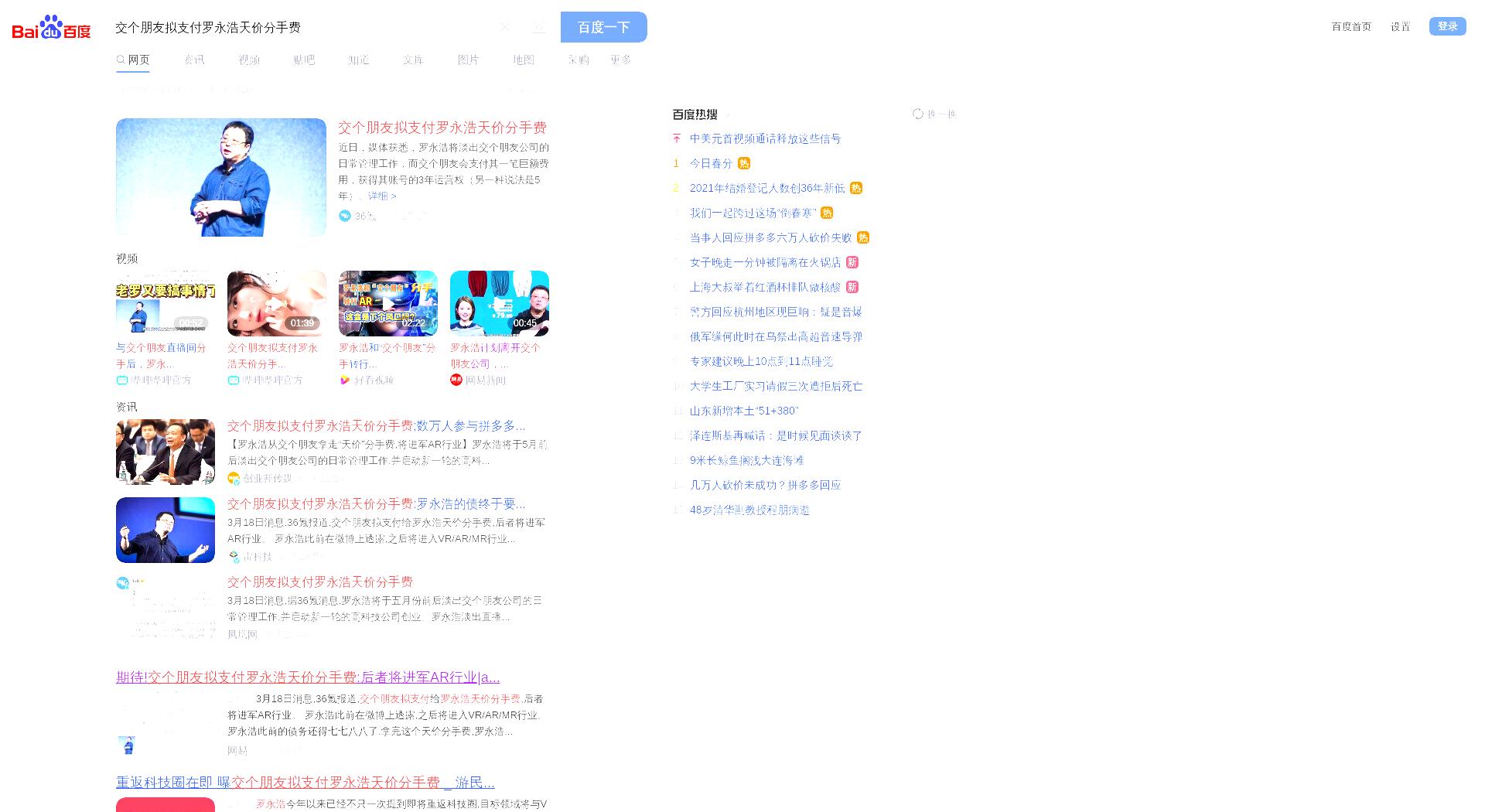
Task: Click new badge beside 女子晚走一分钟
Action: pos(852,262)
